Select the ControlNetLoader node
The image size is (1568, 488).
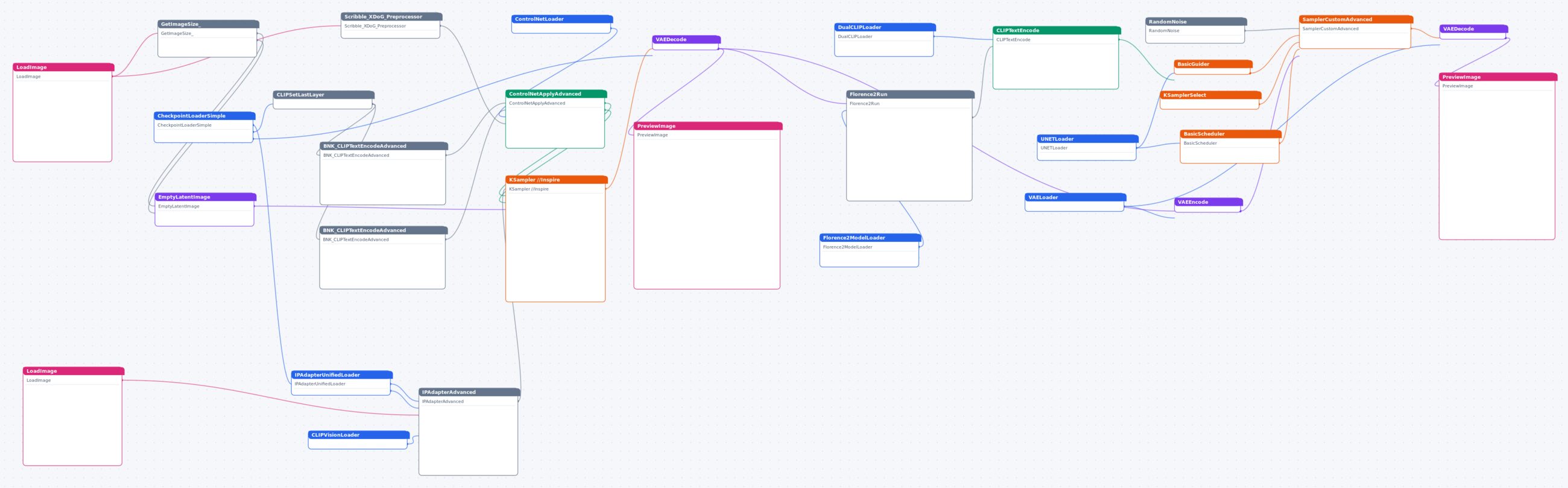(562, 24)
